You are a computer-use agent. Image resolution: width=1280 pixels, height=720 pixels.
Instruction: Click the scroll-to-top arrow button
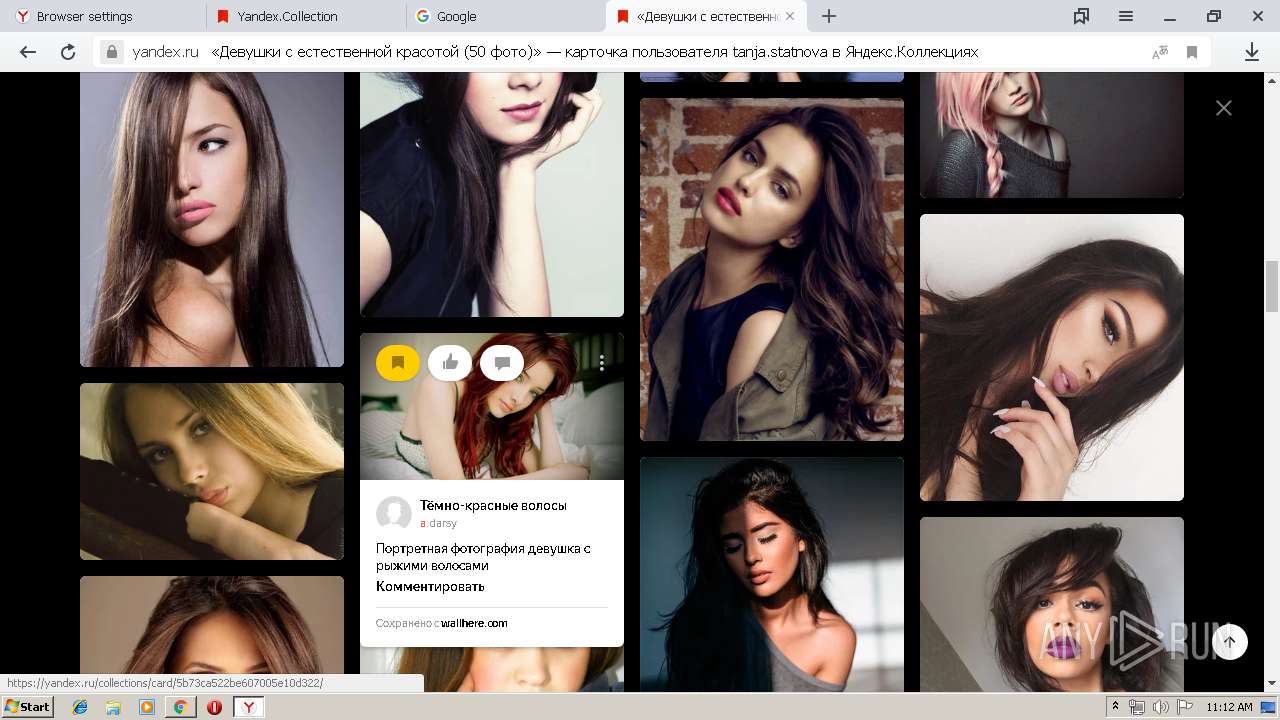[1230, 642]
